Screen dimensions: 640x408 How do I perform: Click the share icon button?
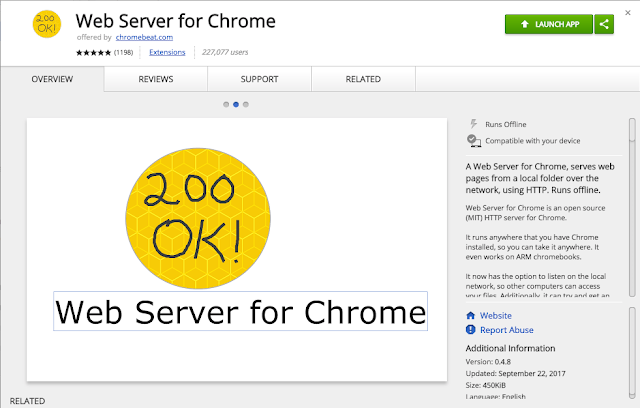(604, 24)
